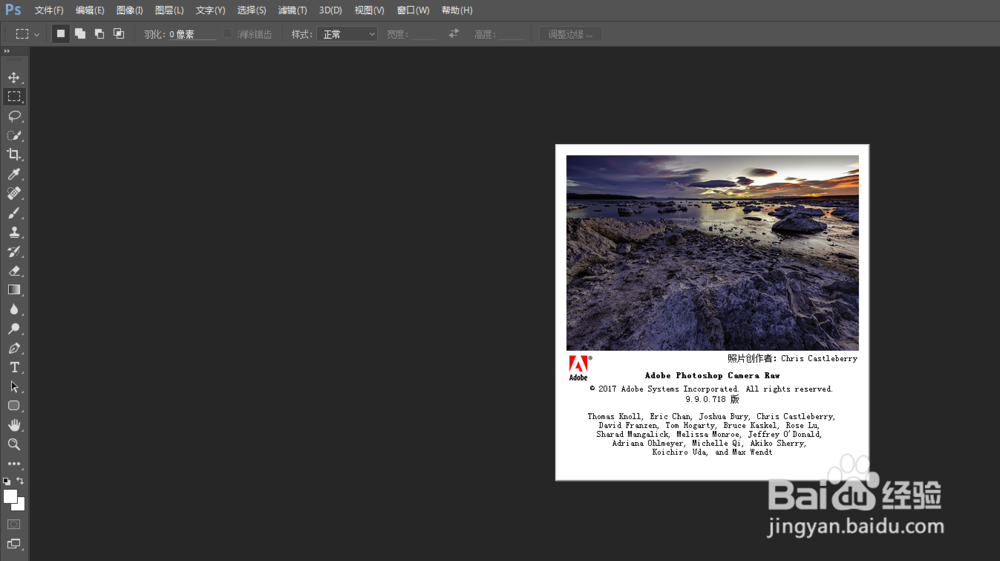Select the Eraser tool

click(x=14, y=271)
